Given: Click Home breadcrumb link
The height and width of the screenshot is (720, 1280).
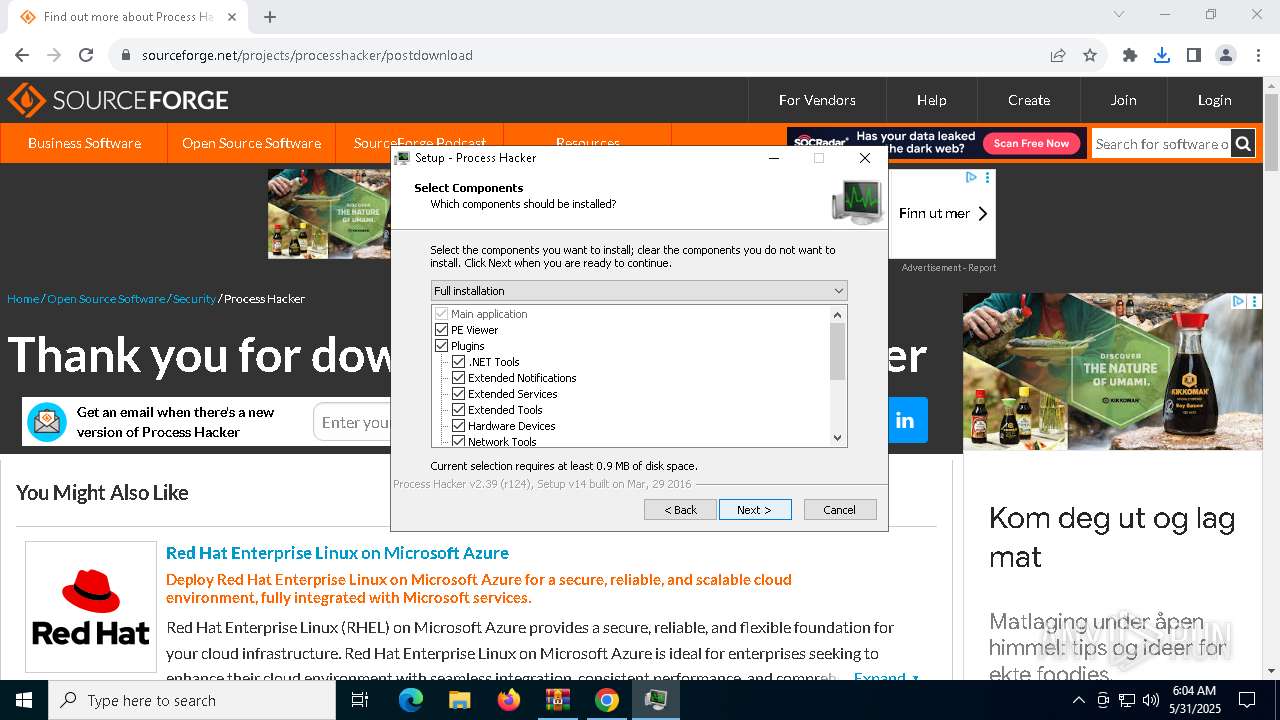Looking at the screenshot, I should [23, 299].
